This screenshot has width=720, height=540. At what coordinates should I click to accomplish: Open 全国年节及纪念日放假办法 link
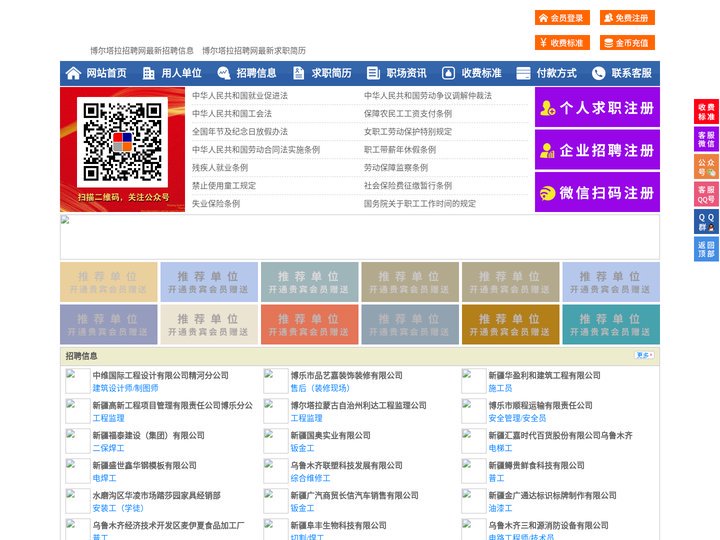(x=240, y=131)
